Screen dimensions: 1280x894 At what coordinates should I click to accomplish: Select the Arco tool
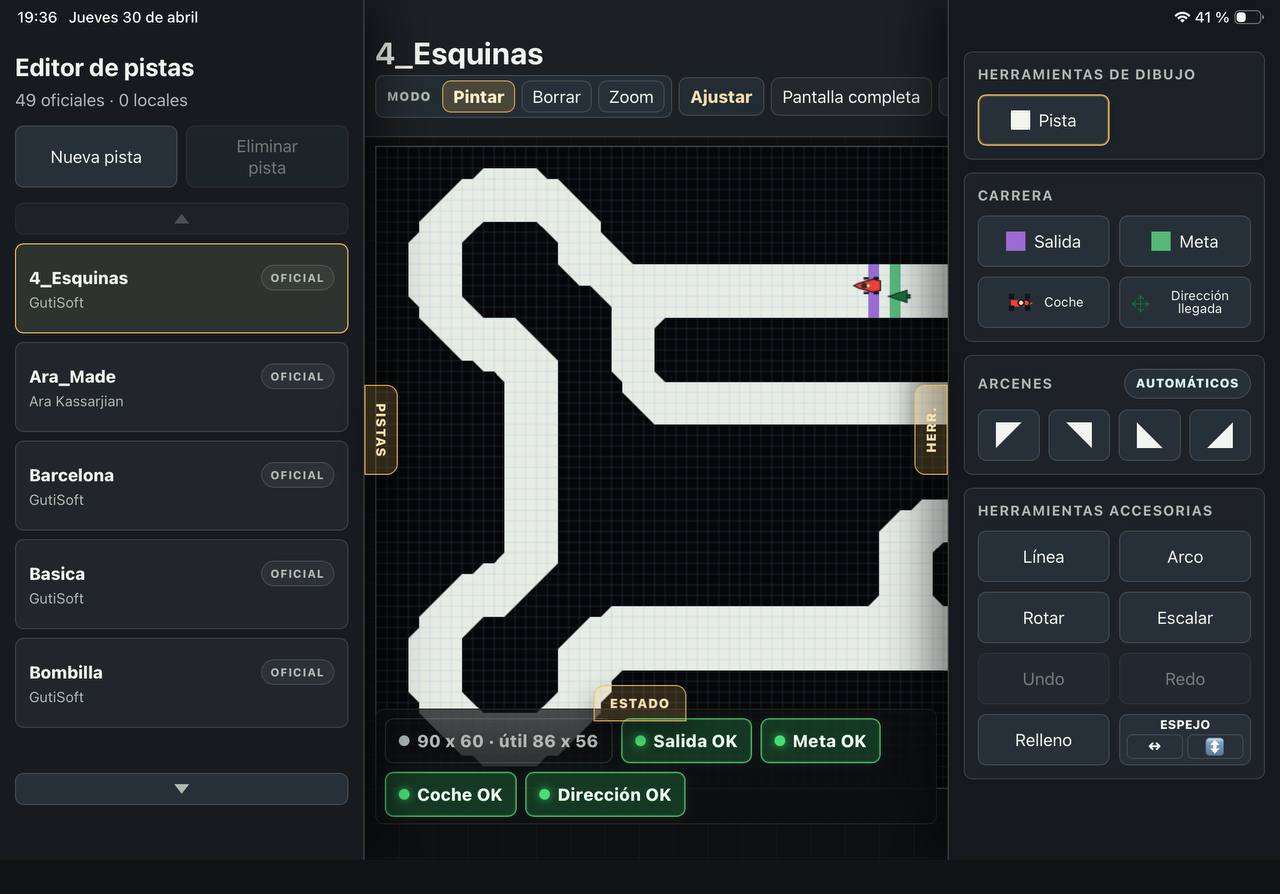click(x=1185, y=557)
